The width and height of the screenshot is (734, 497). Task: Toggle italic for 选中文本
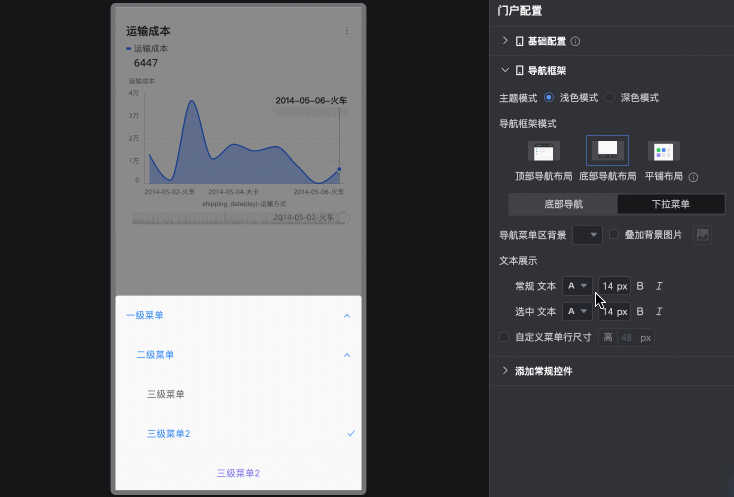[x=659, y=312]
